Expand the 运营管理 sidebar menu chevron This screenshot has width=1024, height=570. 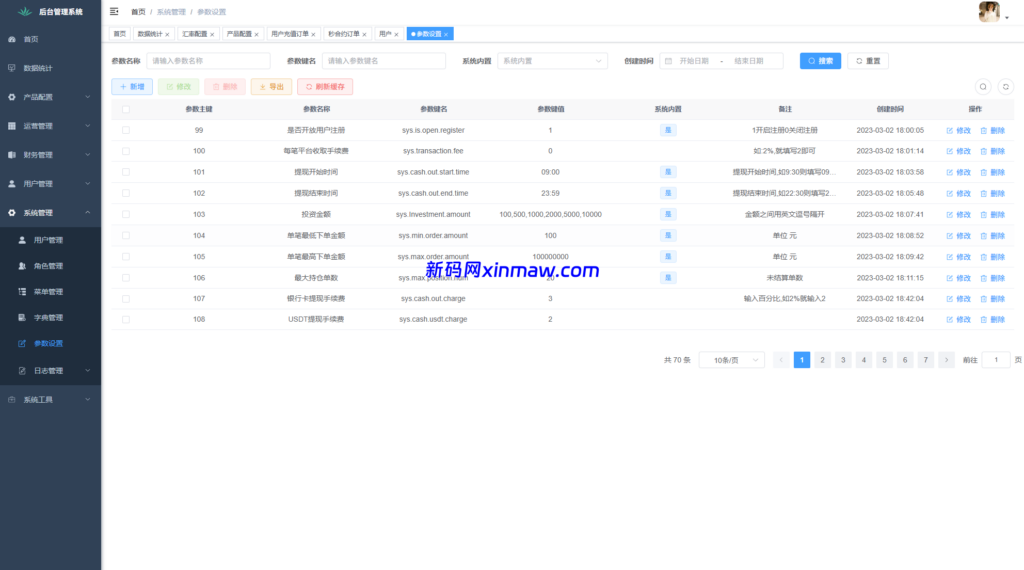click(88, 126)
